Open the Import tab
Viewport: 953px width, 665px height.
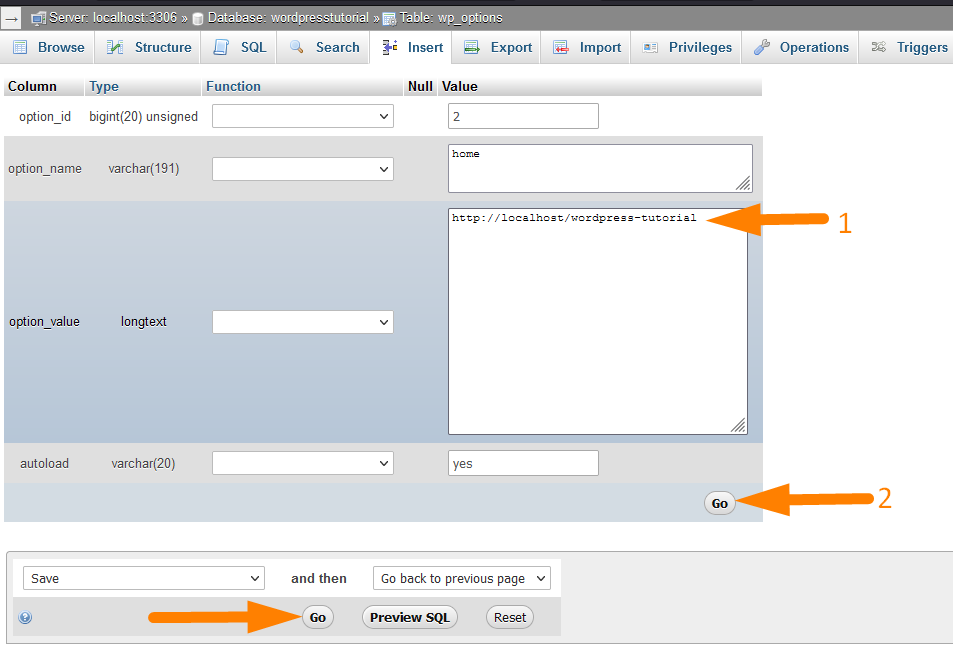point(586,47)
